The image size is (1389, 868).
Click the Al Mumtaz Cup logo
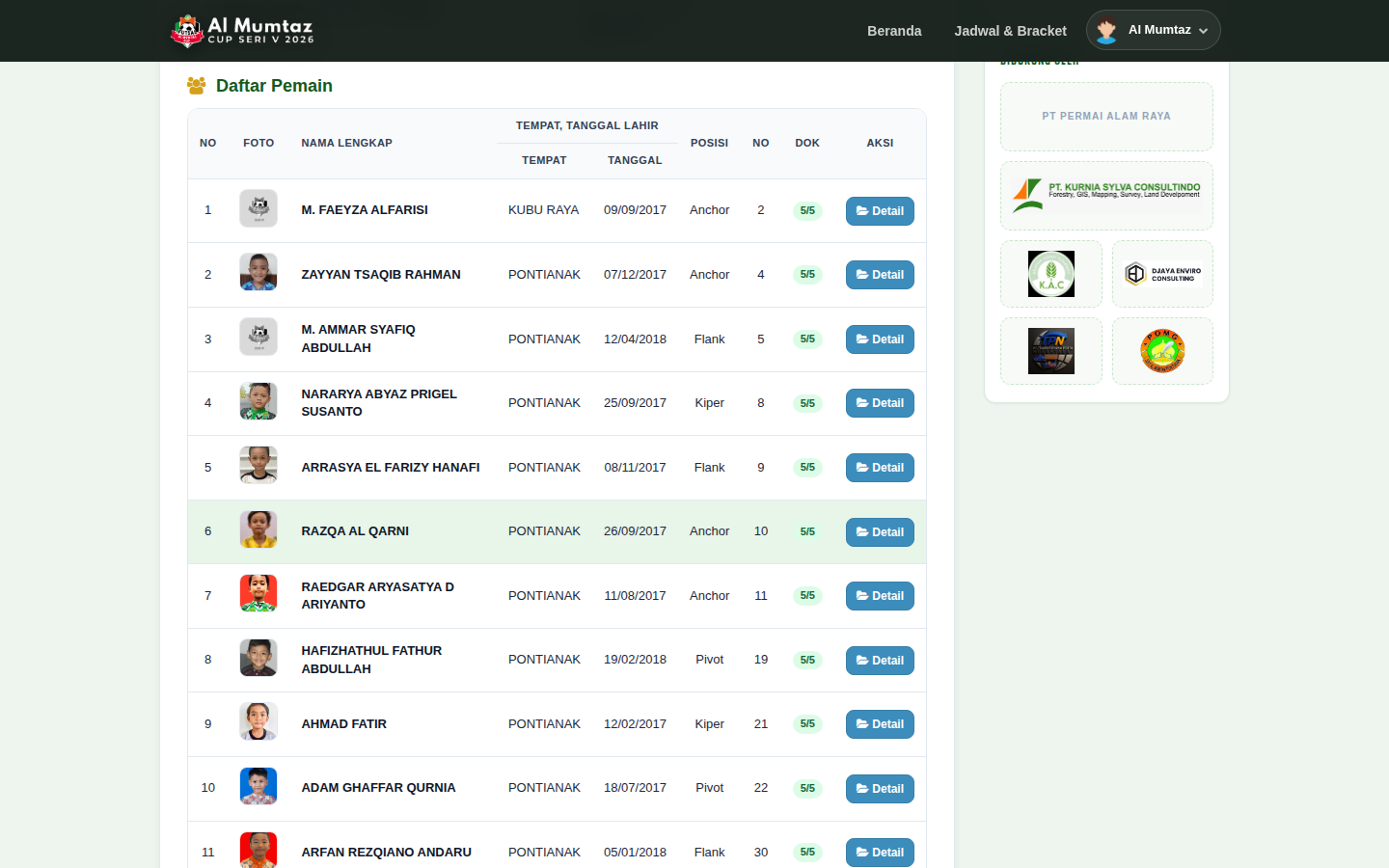242,31
